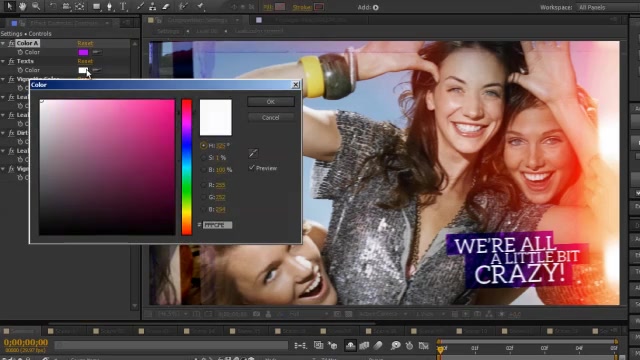This screenshot has width=640, height=360.
Task: Select the S saturation radio button
Action: click(x=203, y=158)
